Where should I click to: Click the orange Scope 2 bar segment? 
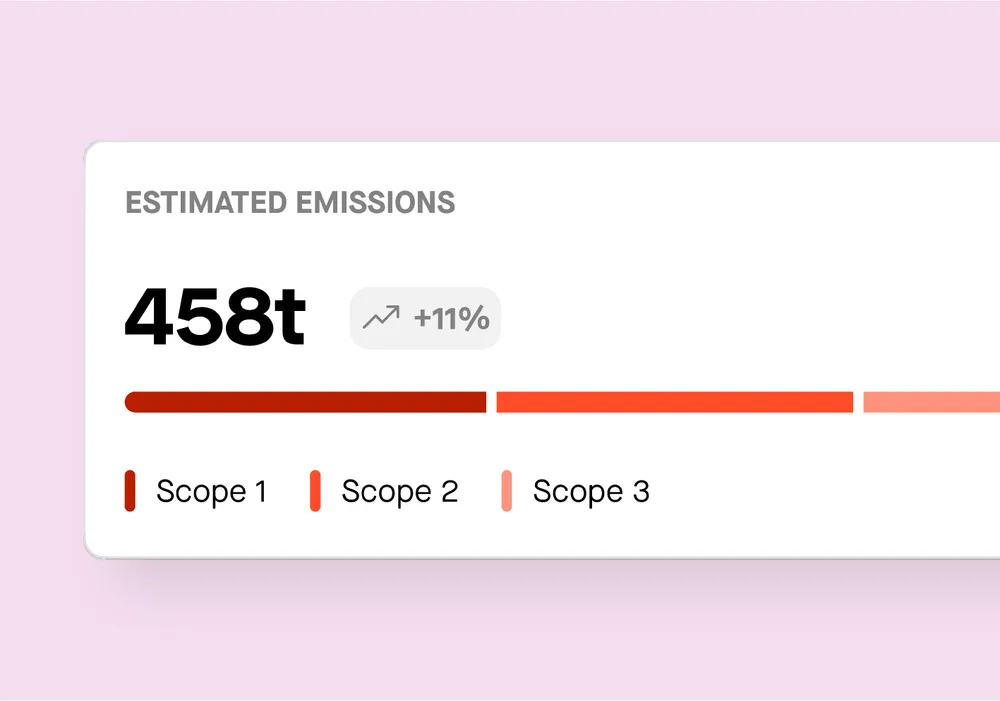[x=673, y=401]
